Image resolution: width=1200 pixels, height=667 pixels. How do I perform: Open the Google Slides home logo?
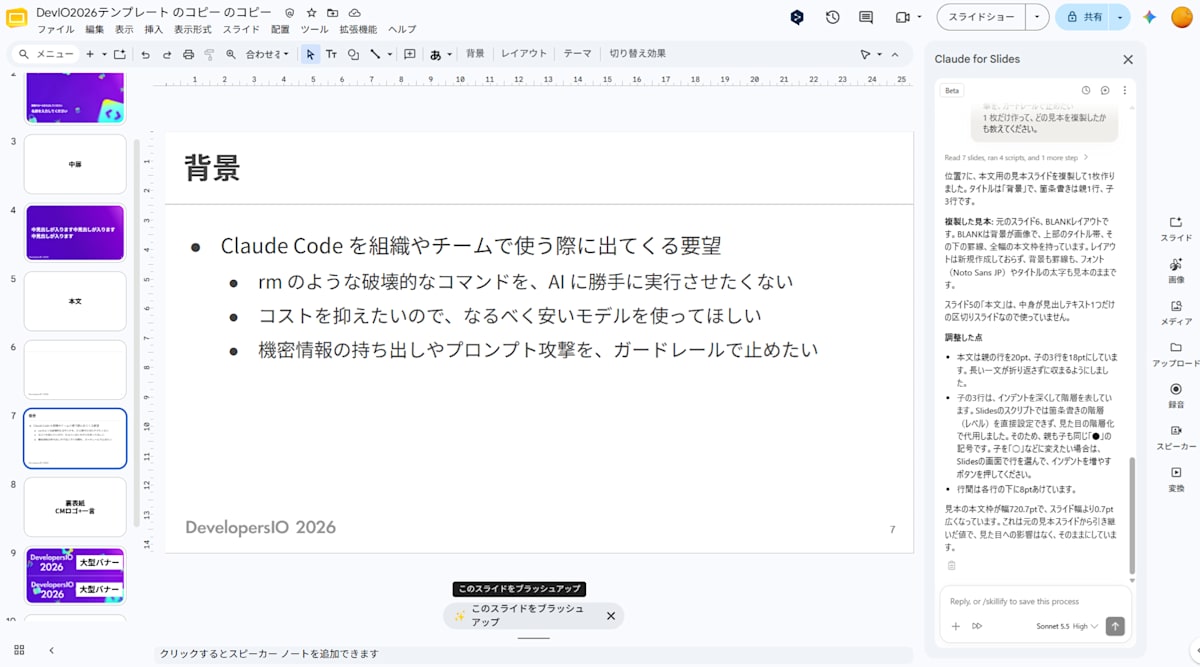tap(17, 17)
